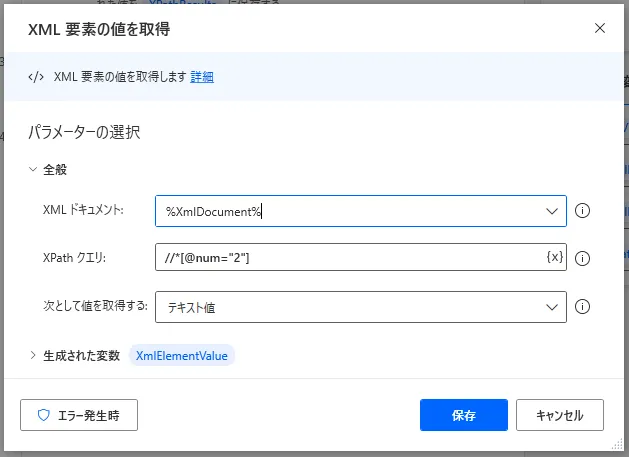
Task: Expand the 生成された変数 section
Action: [33, 355]
